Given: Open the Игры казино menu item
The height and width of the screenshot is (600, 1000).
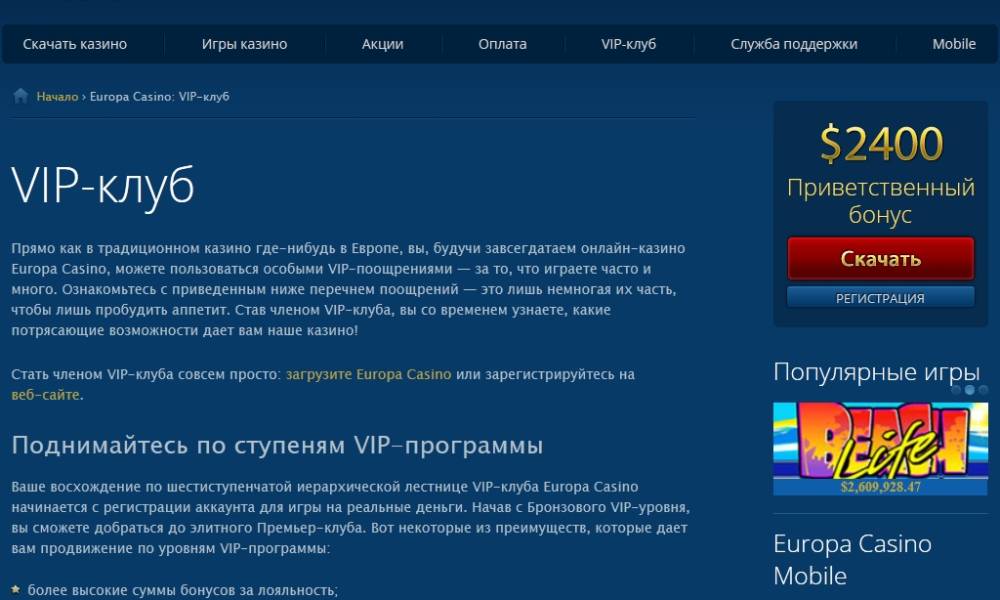Looking at the screenshot, I should click(244, 44).
